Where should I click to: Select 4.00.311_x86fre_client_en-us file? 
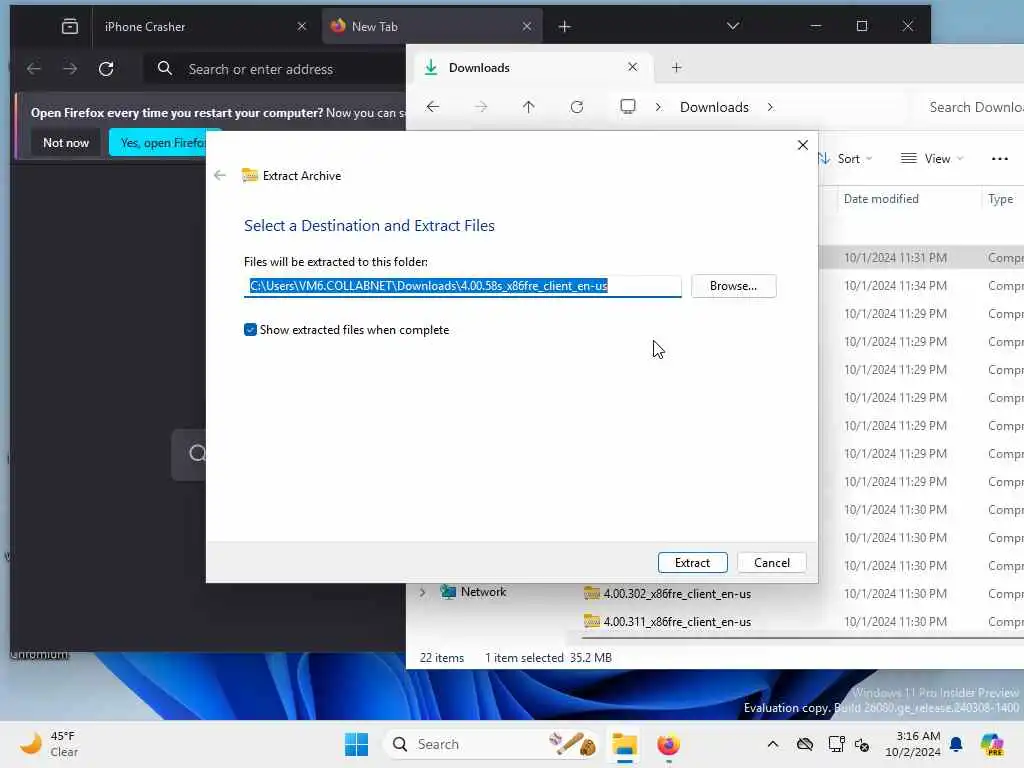tap(677, 622)
